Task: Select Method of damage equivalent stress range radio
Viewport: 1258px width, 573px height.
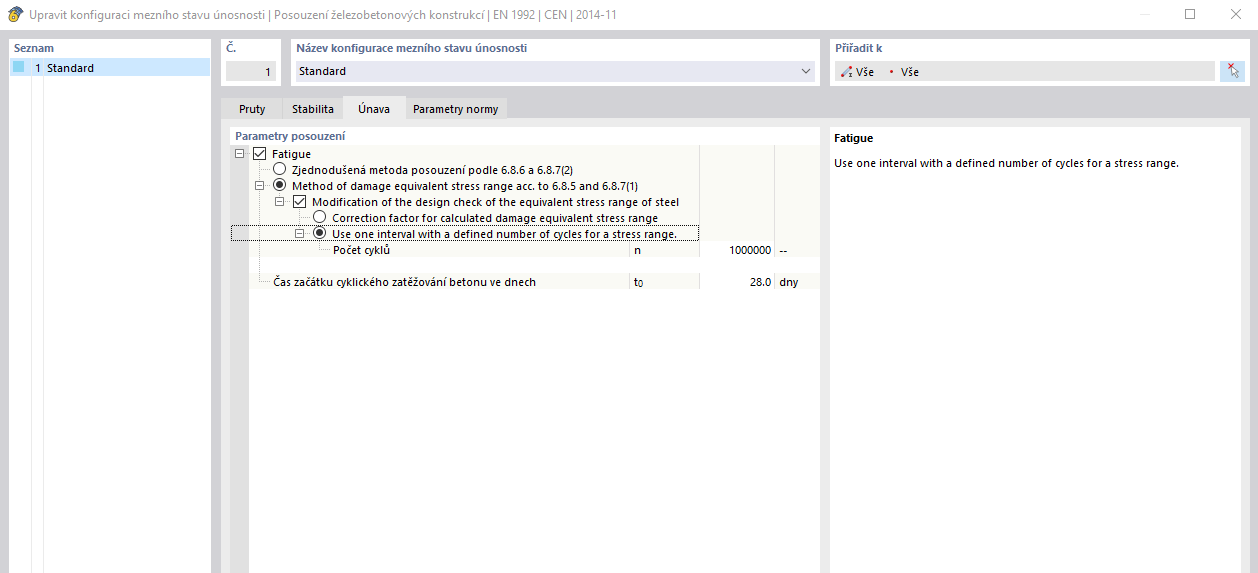Action: click(x=280, y=186)
